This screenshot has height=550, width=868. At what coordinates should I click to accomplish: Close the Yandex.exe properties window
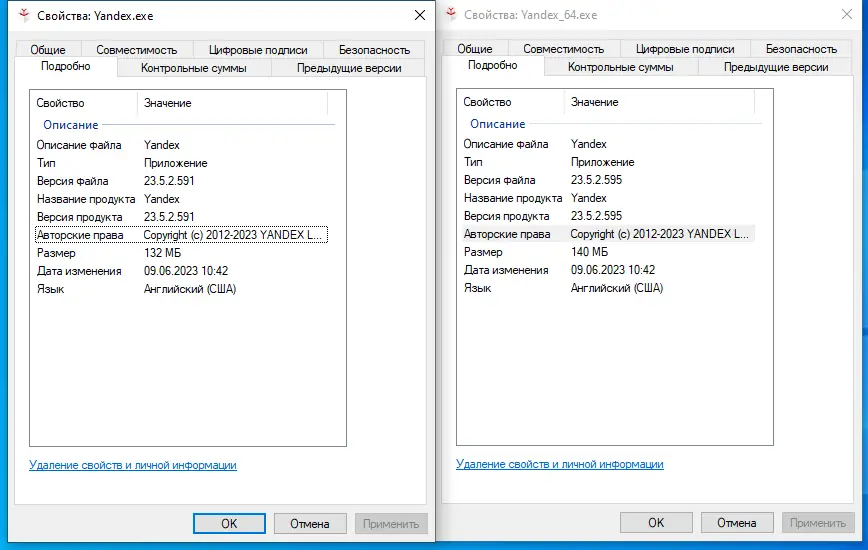pos(418,16)
